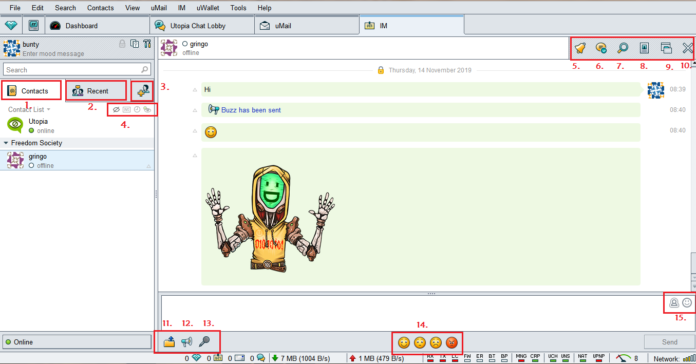
Task: Open the Online status dropdown
Action: coord(77,342)
